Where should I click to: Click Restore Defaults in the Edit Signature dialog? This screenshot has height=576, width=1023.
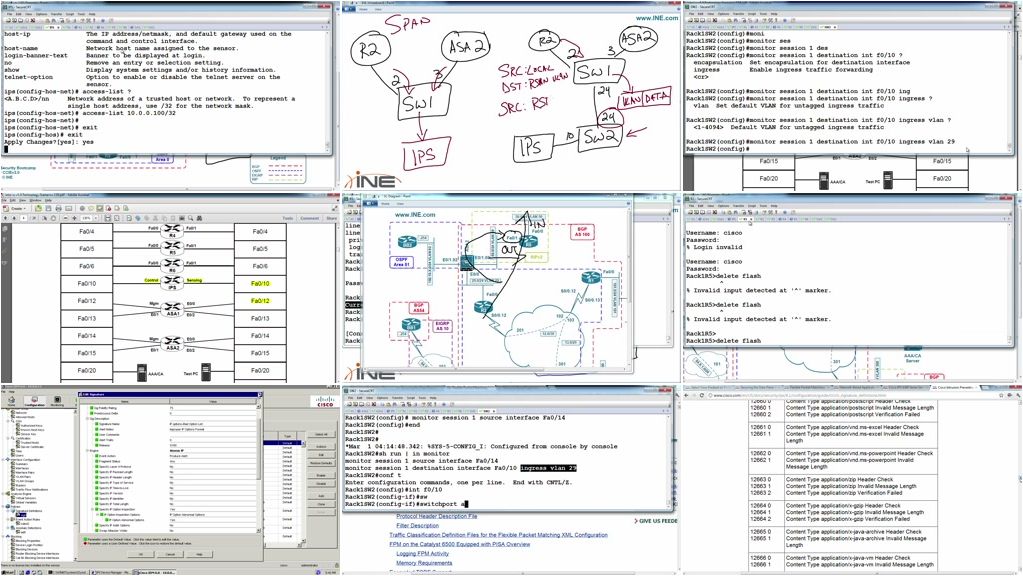click(320, 463)
